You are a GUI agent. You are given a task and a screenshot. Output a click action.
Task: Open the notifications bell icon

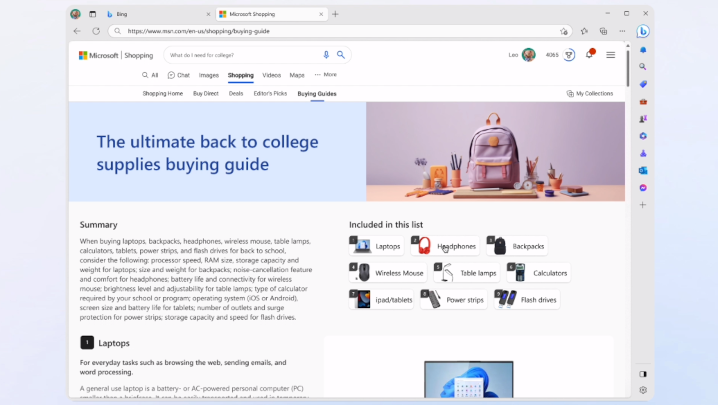click(589, 55)
